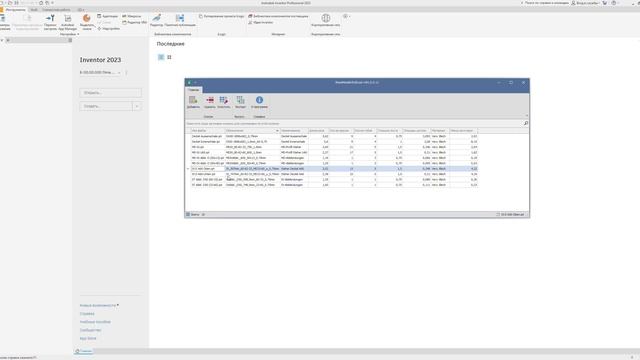The width and height of the screenshot is (640, 360).
Task: Sort by the Материал column header
Action: tap(440, 131)
